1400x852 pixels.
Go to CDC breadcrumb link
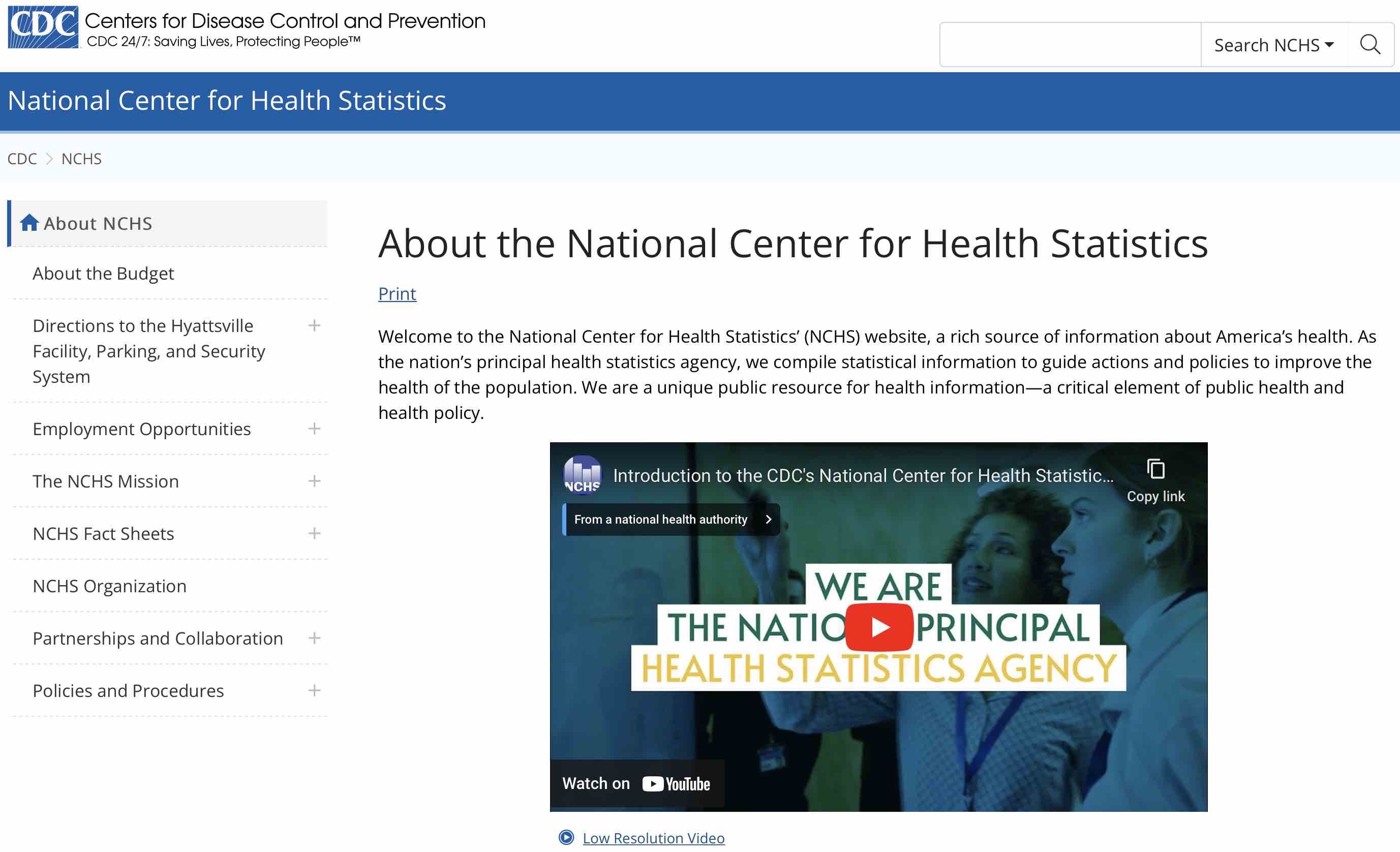[x=21, y=159]
